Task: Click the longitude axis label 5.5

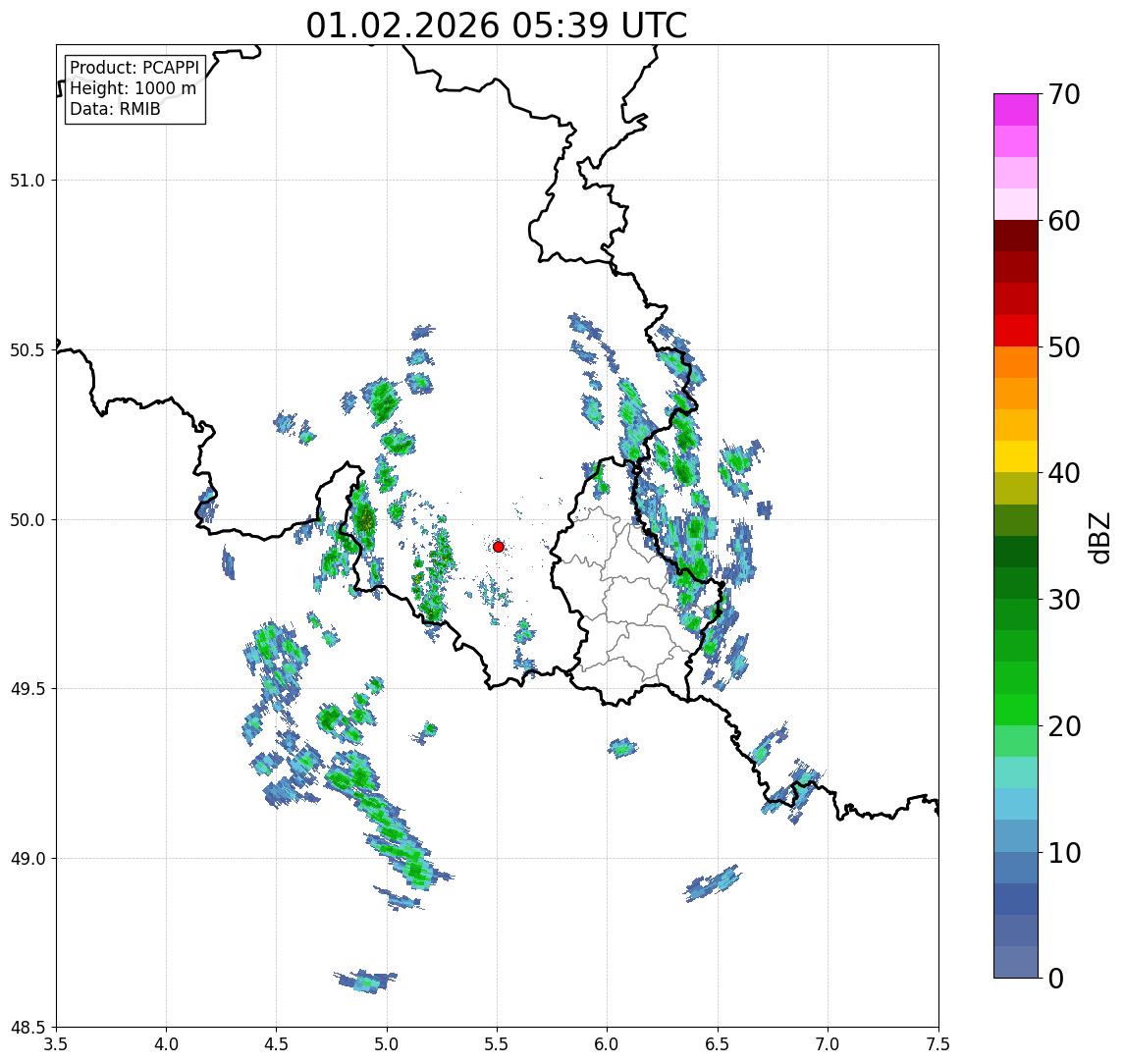Action: coord(498,1044)
